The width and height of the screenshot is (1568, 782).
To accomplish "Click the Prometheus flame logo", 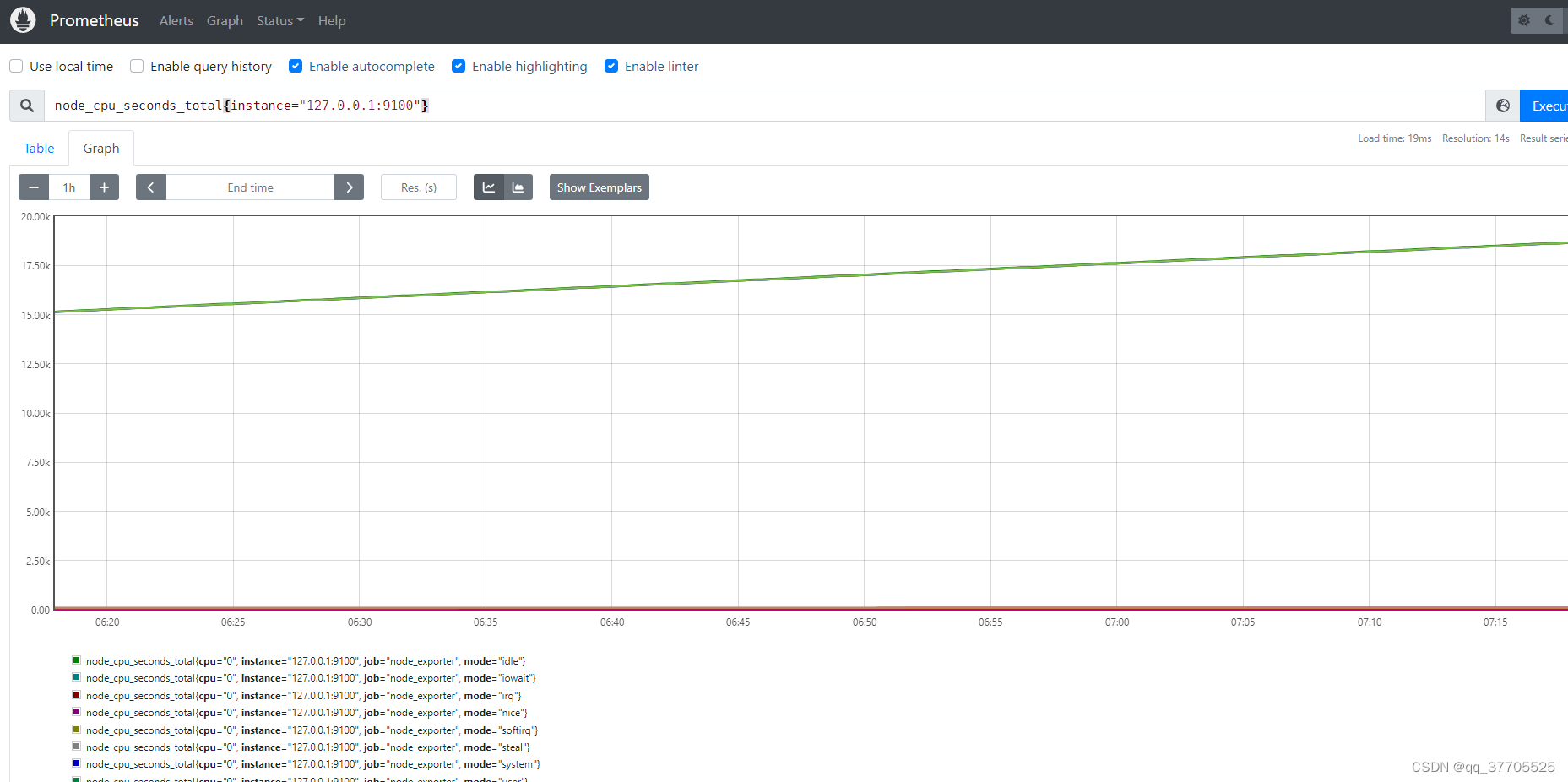I will pos(23,20).
